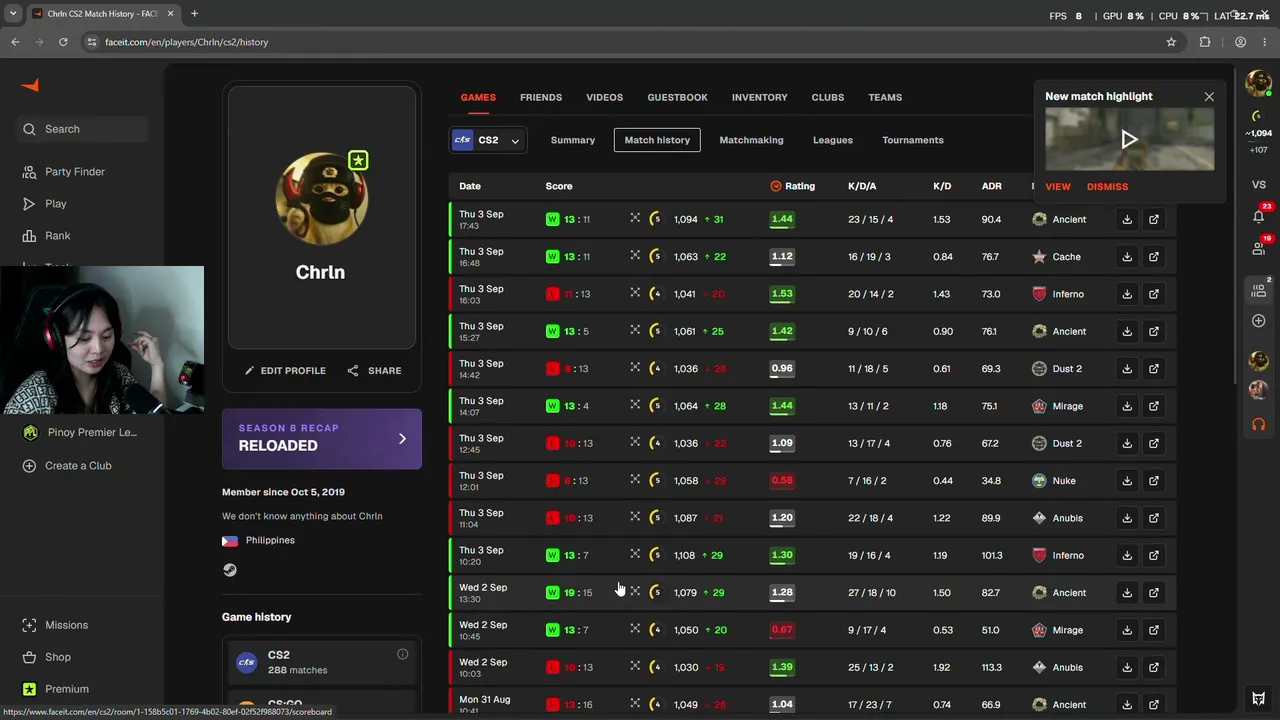Open Chrome tab search dropdown
1280x720 pixels.
click(x=12, y=14)
